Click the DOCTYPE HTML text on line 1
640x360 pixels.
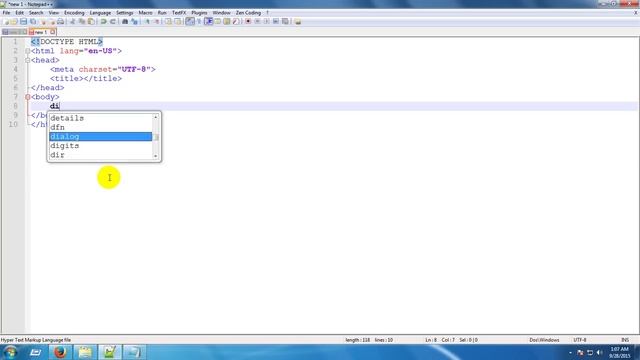pos(67,42)
